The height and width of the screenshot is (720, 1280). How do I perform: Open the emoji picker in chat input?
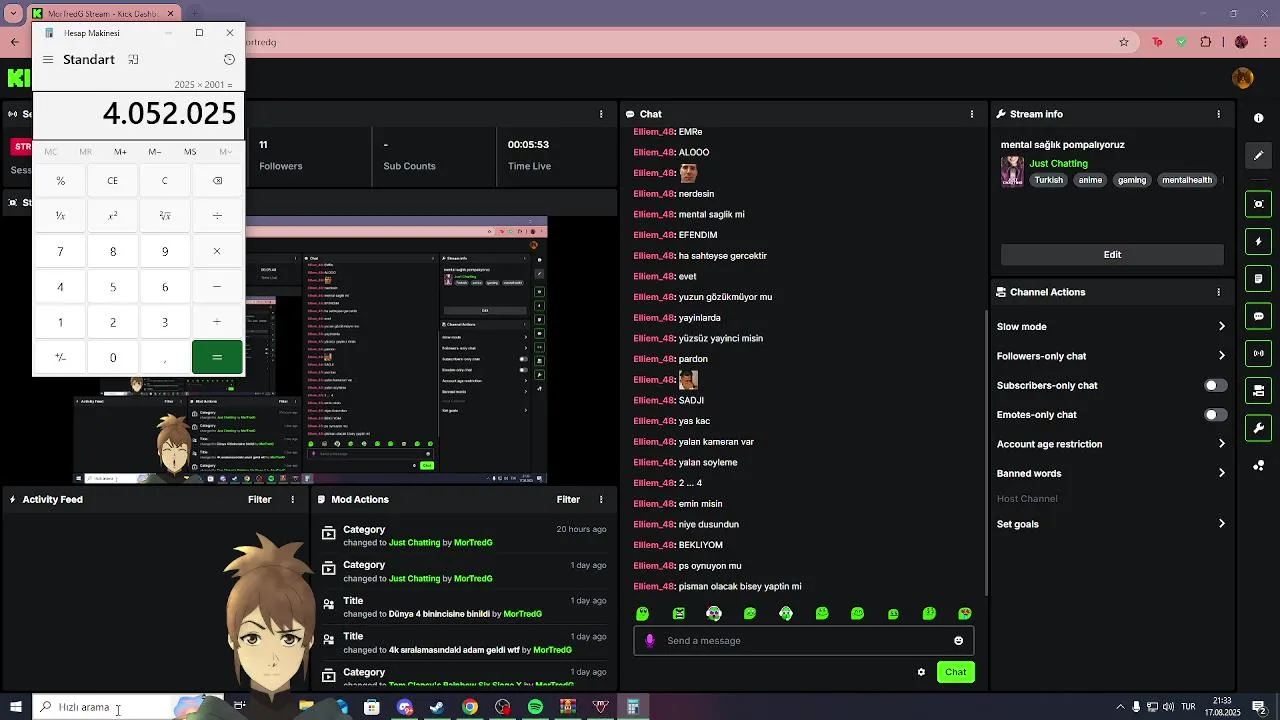[958, 641]
